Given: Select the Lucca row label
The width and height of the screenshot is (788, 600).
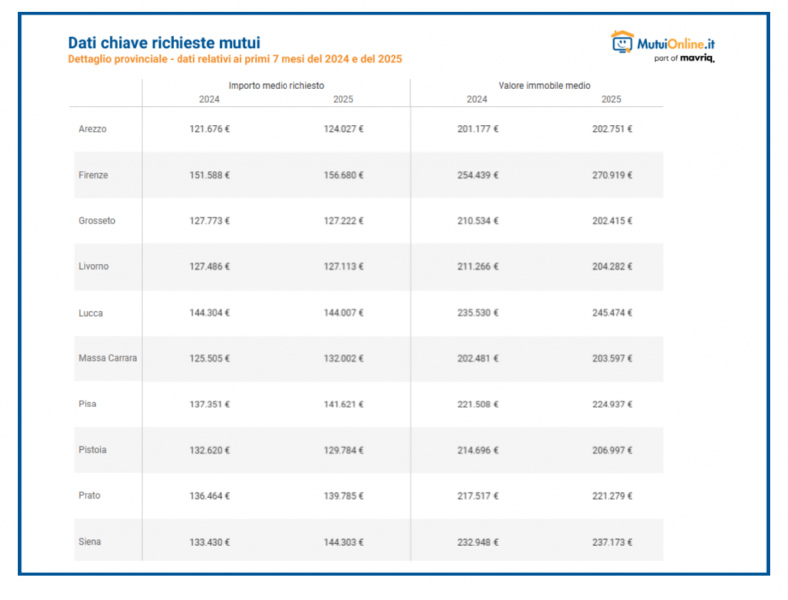Looking at the screenshot, I should point(91,313).
